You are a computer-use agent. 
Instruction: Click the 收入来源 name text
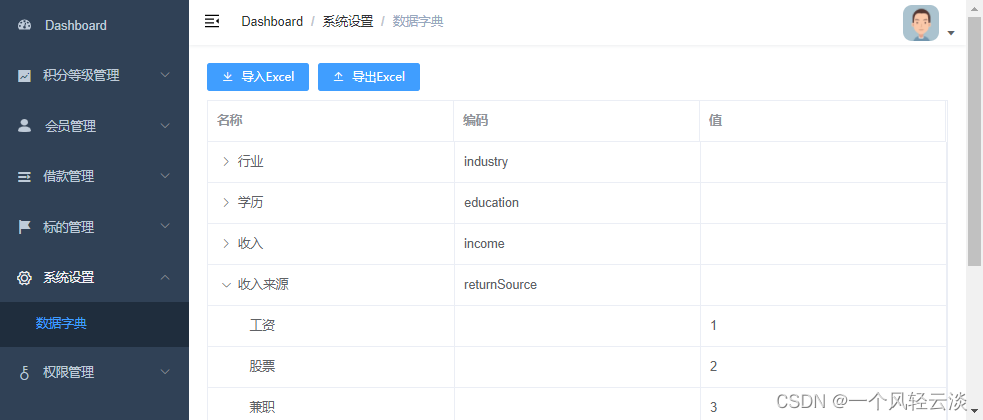click(263, 285)
